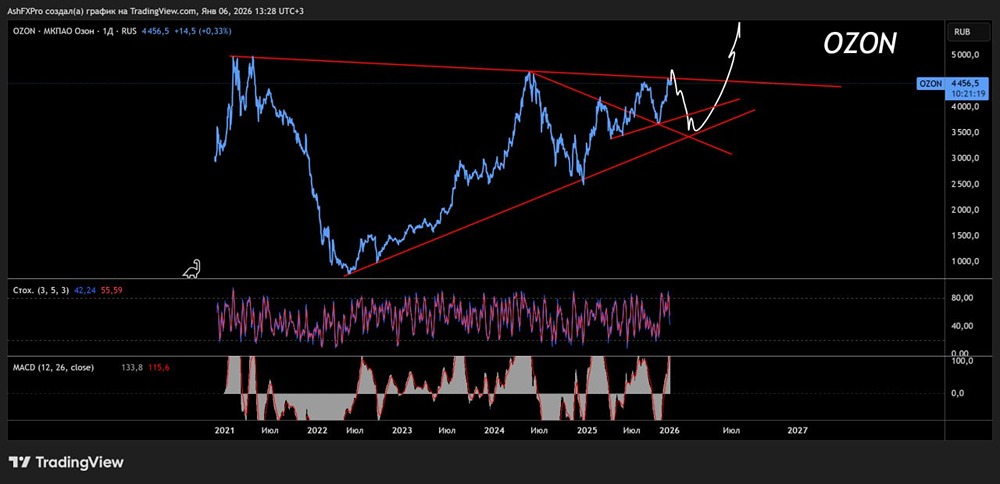Click the 2022 label on time axis
The image size is (1000, 484).
coord(317,430)
